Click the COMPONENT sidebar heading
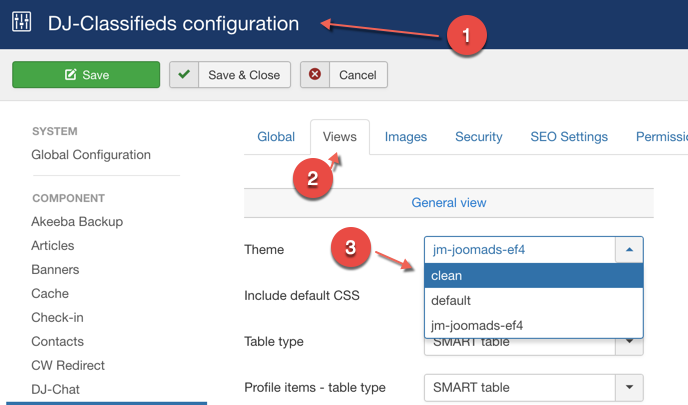Image resolution: width=688 pixels, height=405 pixels. [x=68, y=198]
